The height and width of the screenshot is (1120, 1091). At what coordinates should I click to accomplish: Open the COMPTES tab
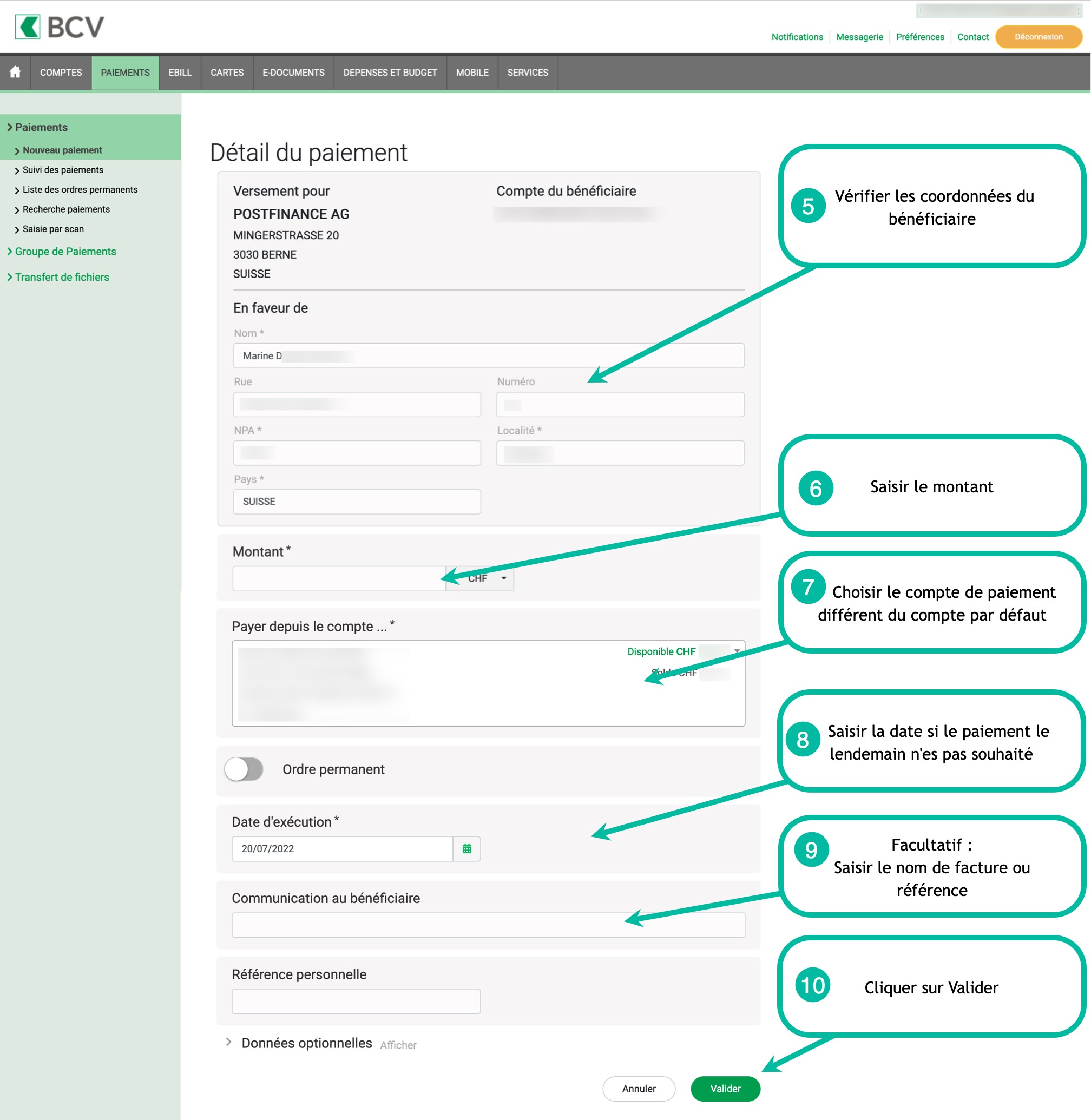click(x=61, y=72)
